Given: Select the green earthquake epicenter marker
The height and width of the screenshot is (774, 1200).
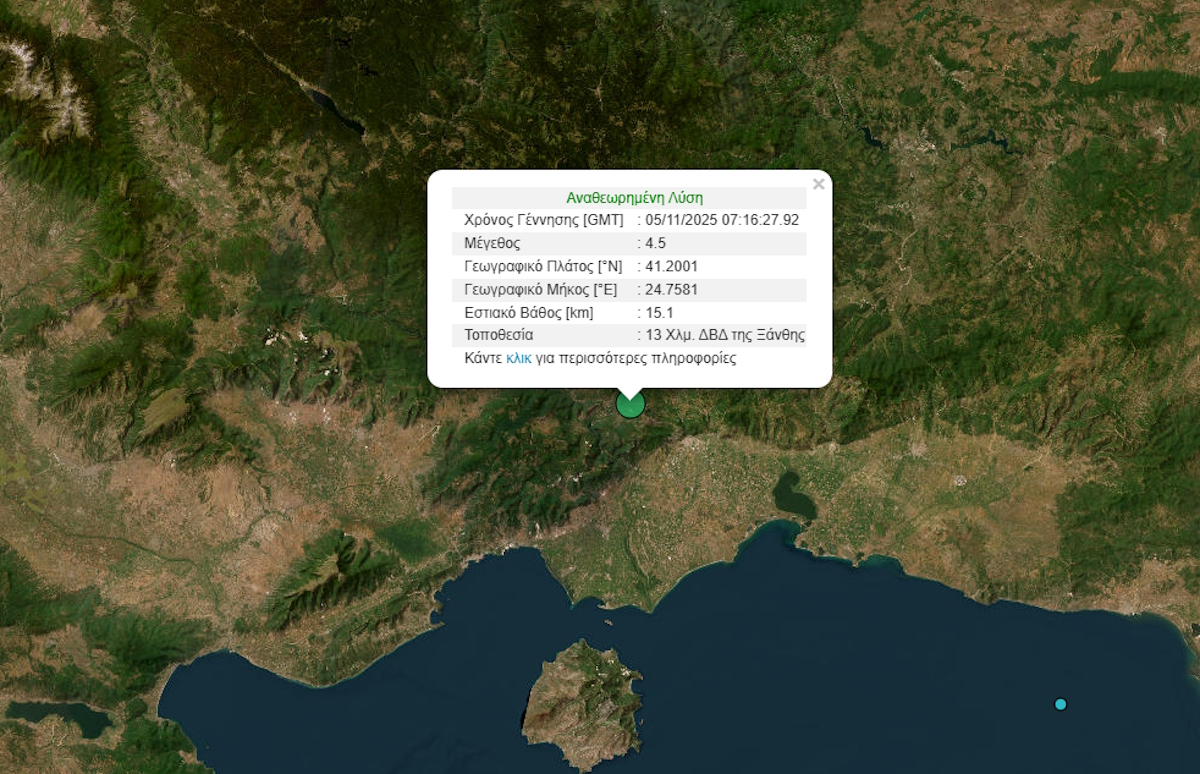Looking at the screenshot, I should coord(630,404).
